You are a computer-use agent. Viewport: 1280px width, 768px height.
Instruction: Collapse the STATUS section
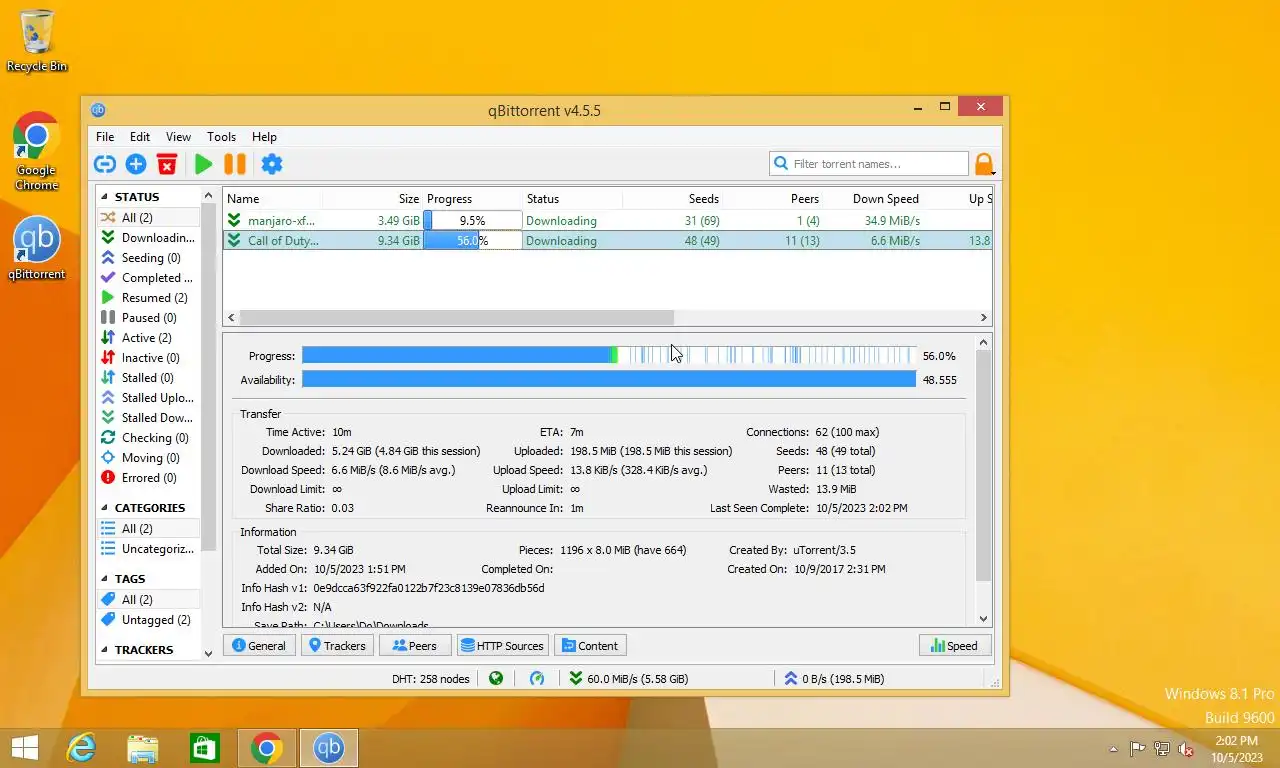click(105, 197)
